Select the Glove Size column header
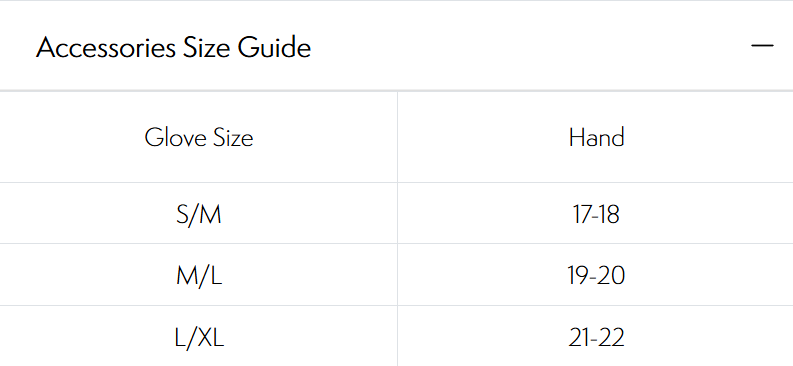793x366 pixels. (199, 138)
